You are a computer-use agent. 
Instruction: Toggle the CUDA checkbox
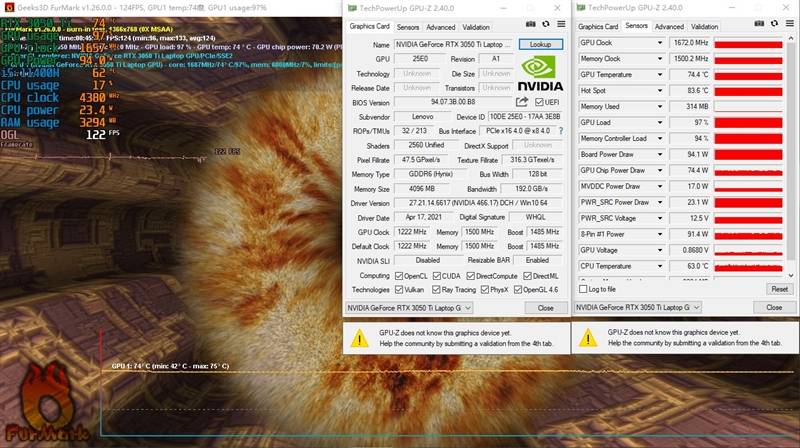click(x=437, y=276)
